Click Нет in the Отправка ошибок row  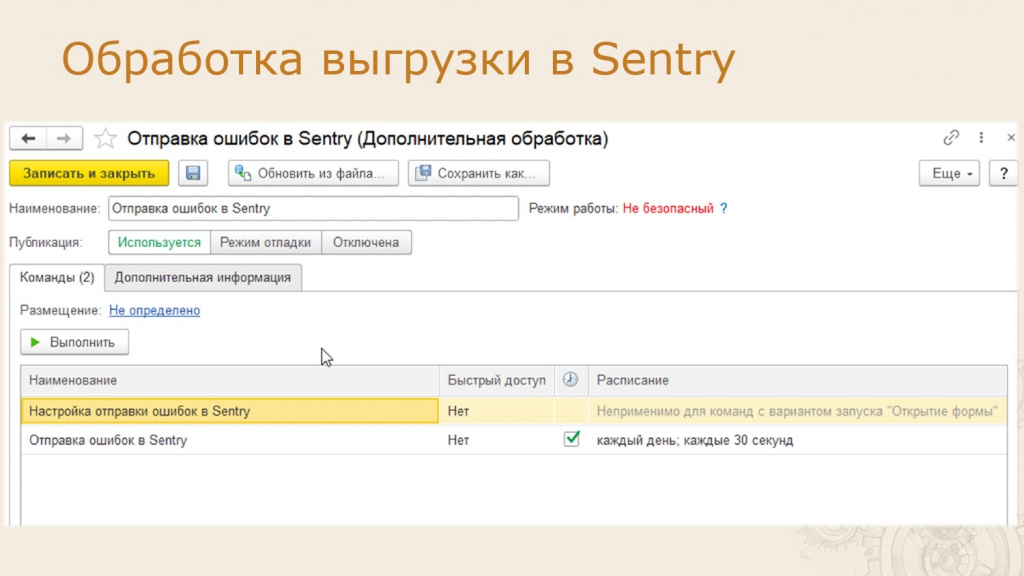pos(458,440)
